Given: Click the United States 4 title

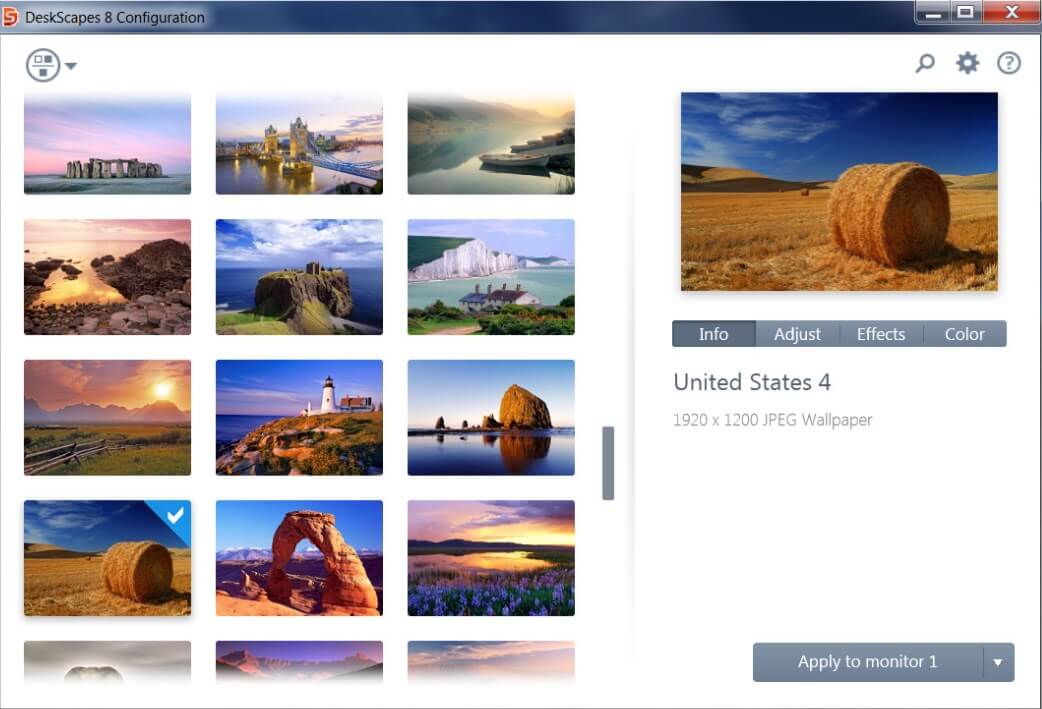Looking at the screenshot, I should [x=752, y=382].
